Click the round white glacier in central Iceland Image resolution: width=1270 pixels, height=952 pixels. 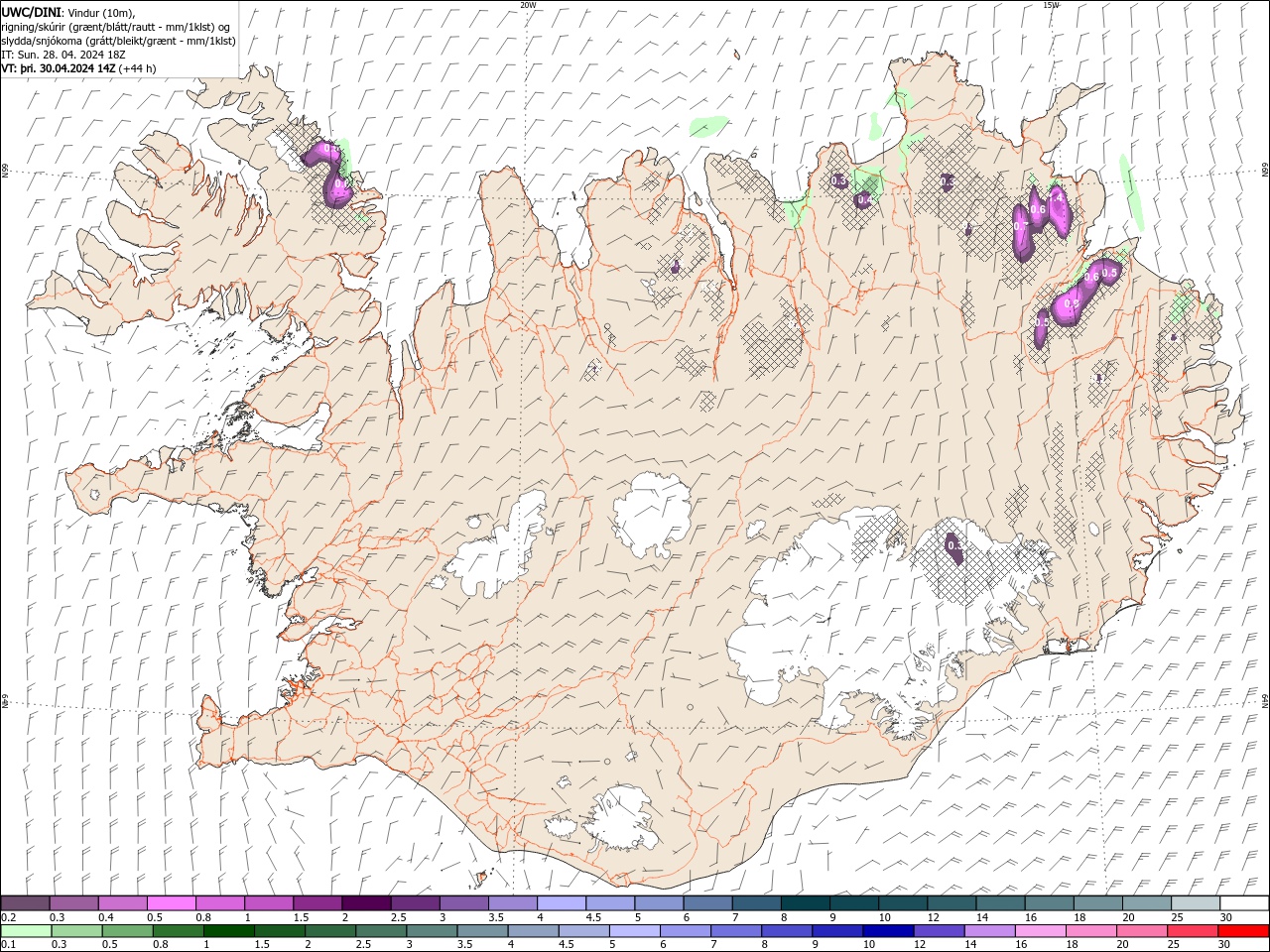[652, 515]
